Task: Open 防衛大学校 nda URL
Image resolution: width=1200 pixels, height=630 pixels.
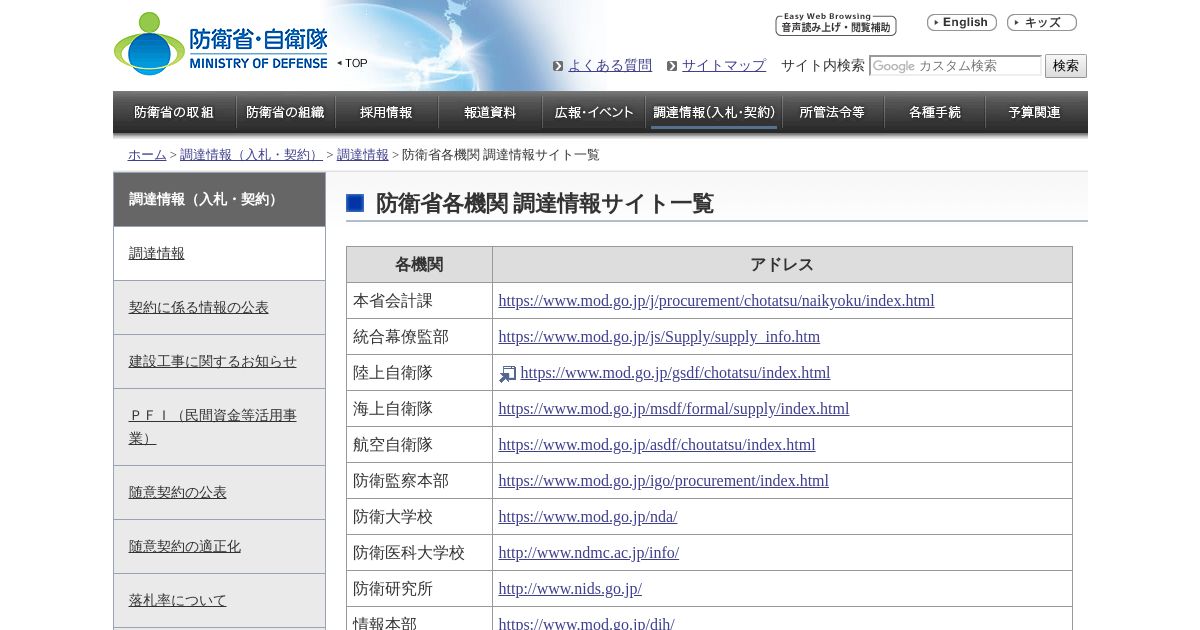Action: pos(588,517)
